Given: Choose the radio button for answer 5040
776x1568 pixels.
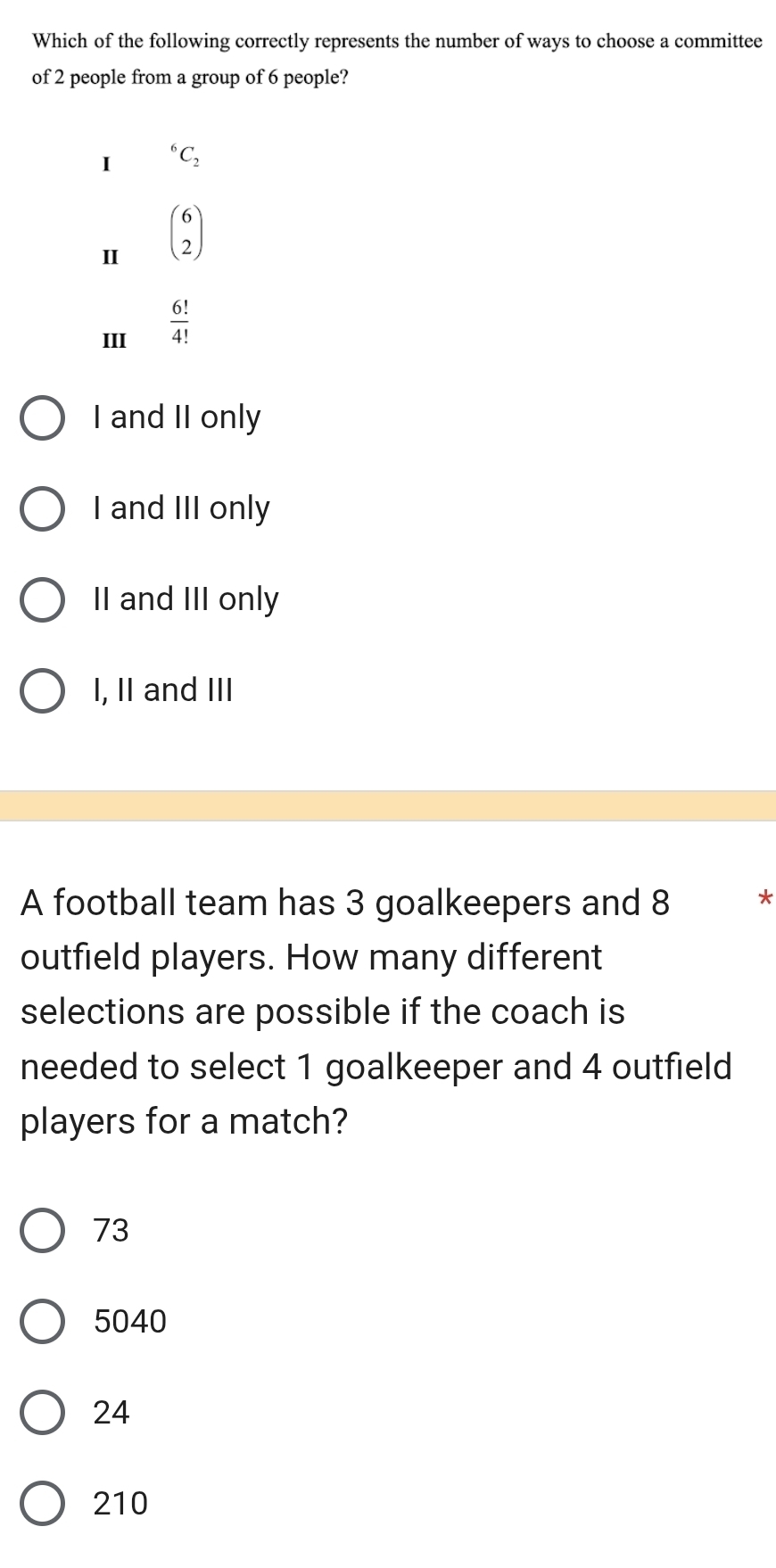Looking at the screenshot, I should click(x=42, y=1322).
